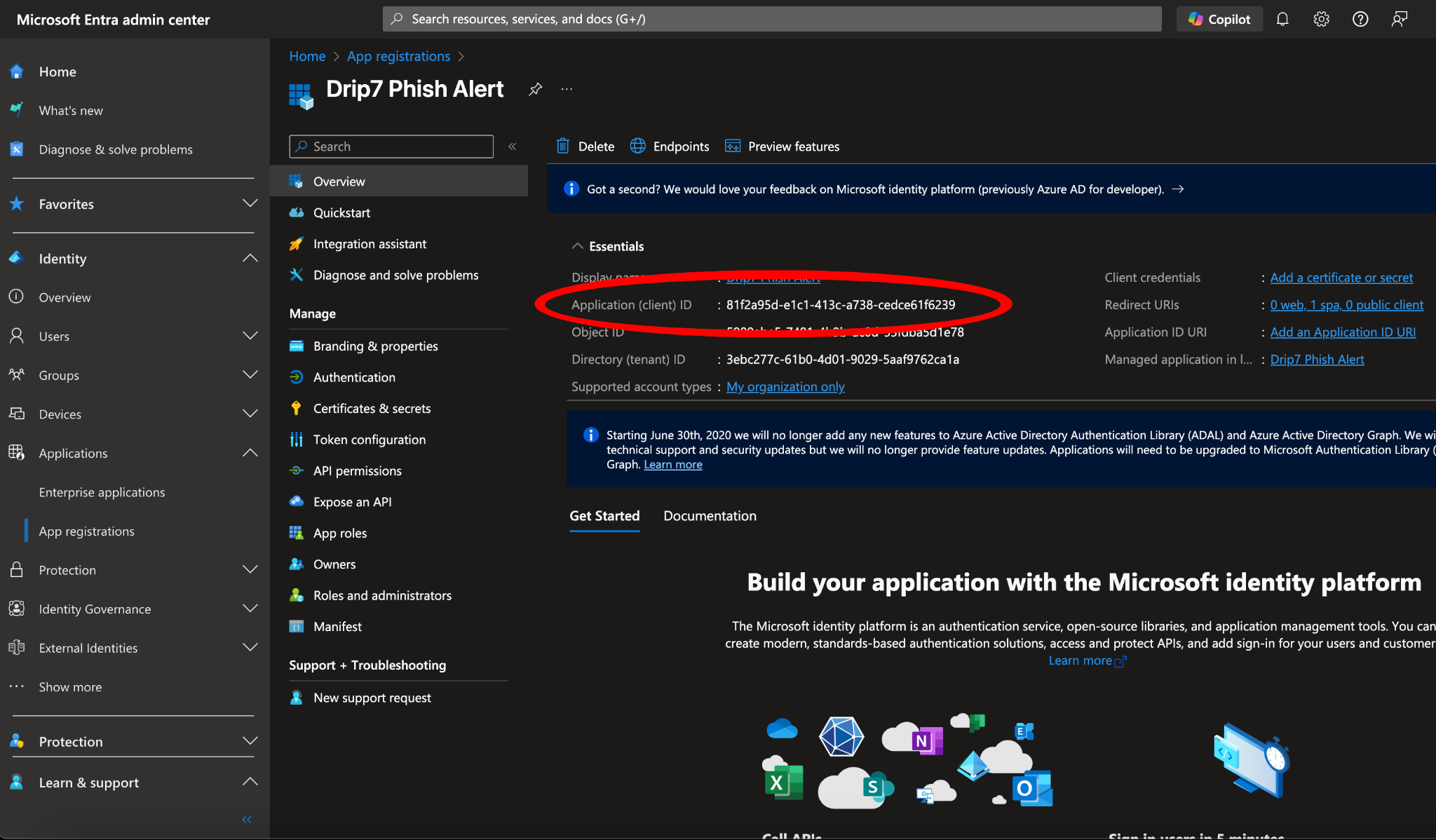1436x840 pixels.
Task: Open the help question mark icon
Action: 1360,19
